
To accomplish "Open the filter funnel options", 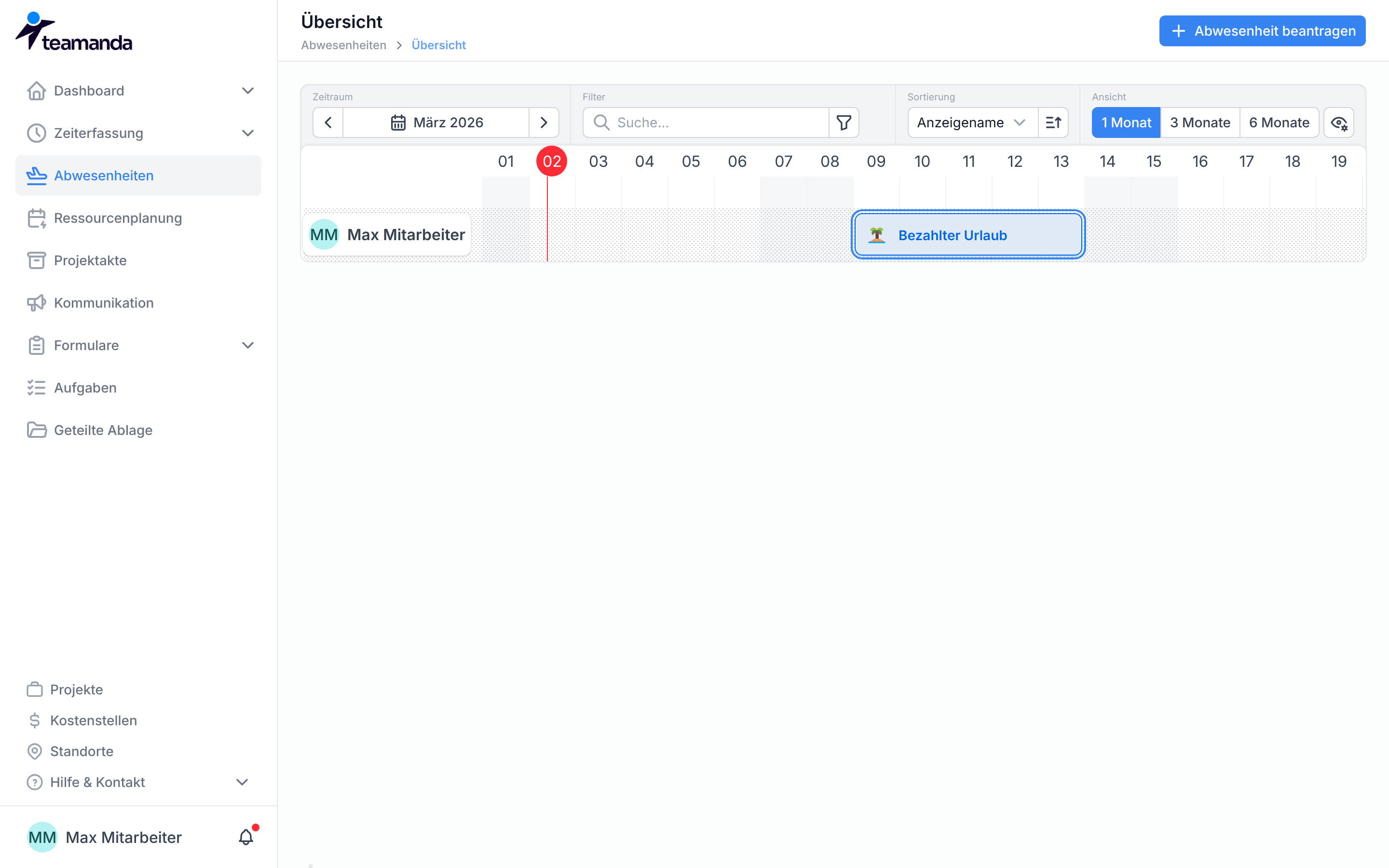I will click(x=844, y=122).
